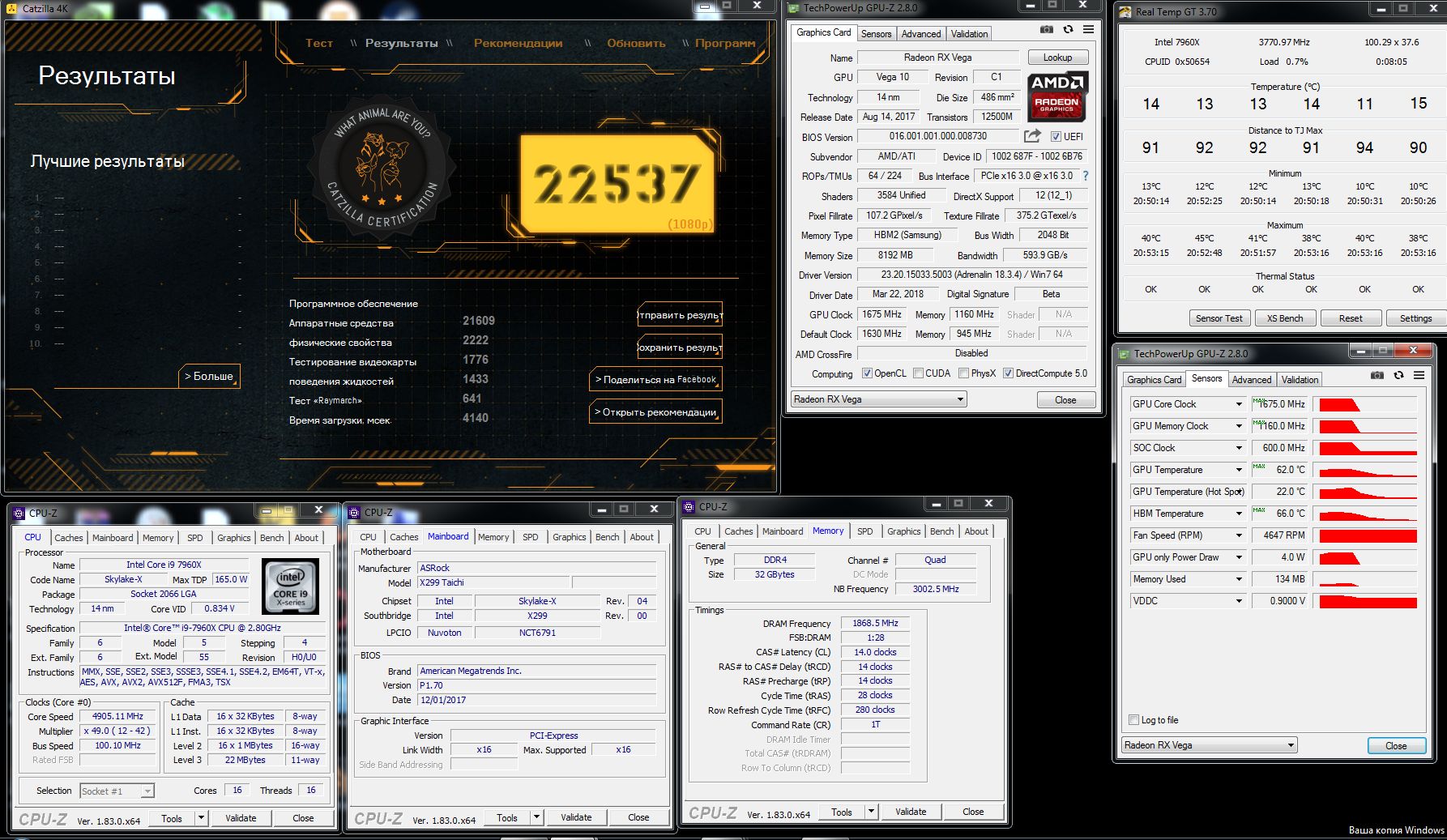This screenshot has width=1447, height=840.
Task: Toggle the OpenCL checkbox
Action: pyautogui.click(x=867, y=373)
